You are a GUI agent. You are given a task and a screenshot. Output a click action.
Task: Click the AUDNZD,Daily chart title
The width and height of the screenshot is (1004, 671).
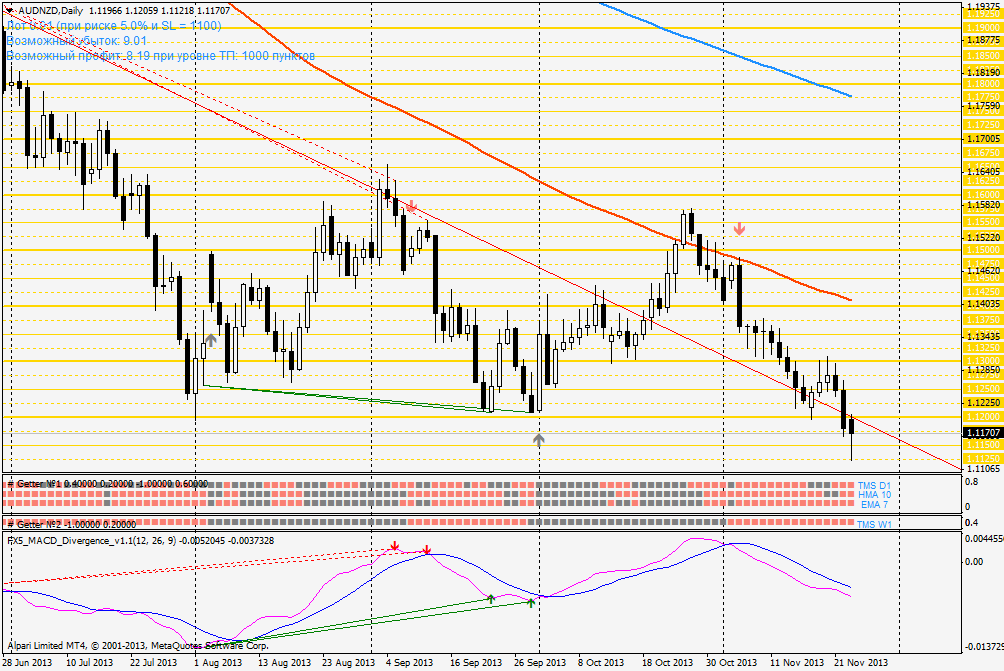pos(50,11)
